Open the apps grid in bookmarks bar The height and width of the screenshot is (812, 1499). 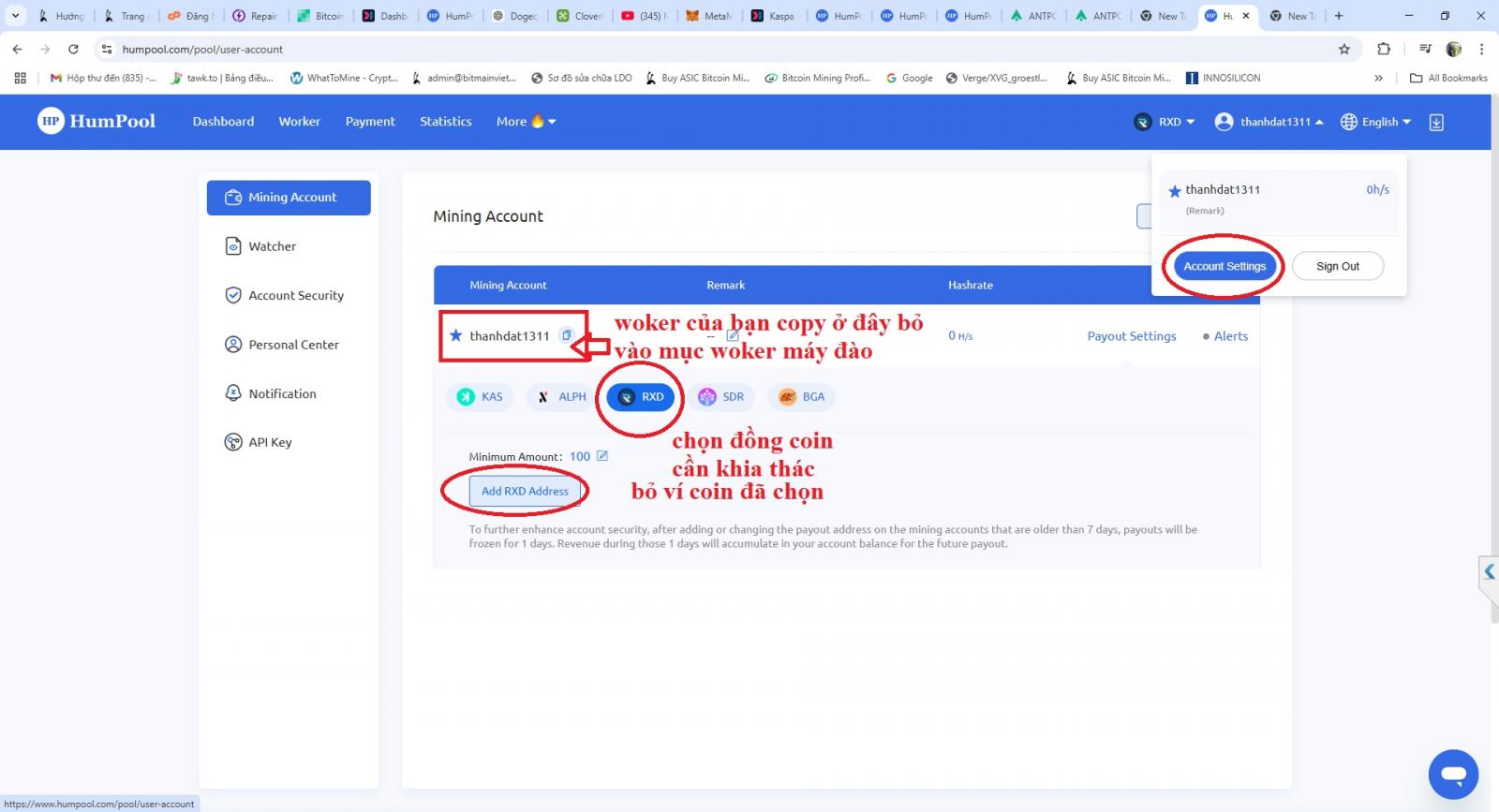[20, 78]
